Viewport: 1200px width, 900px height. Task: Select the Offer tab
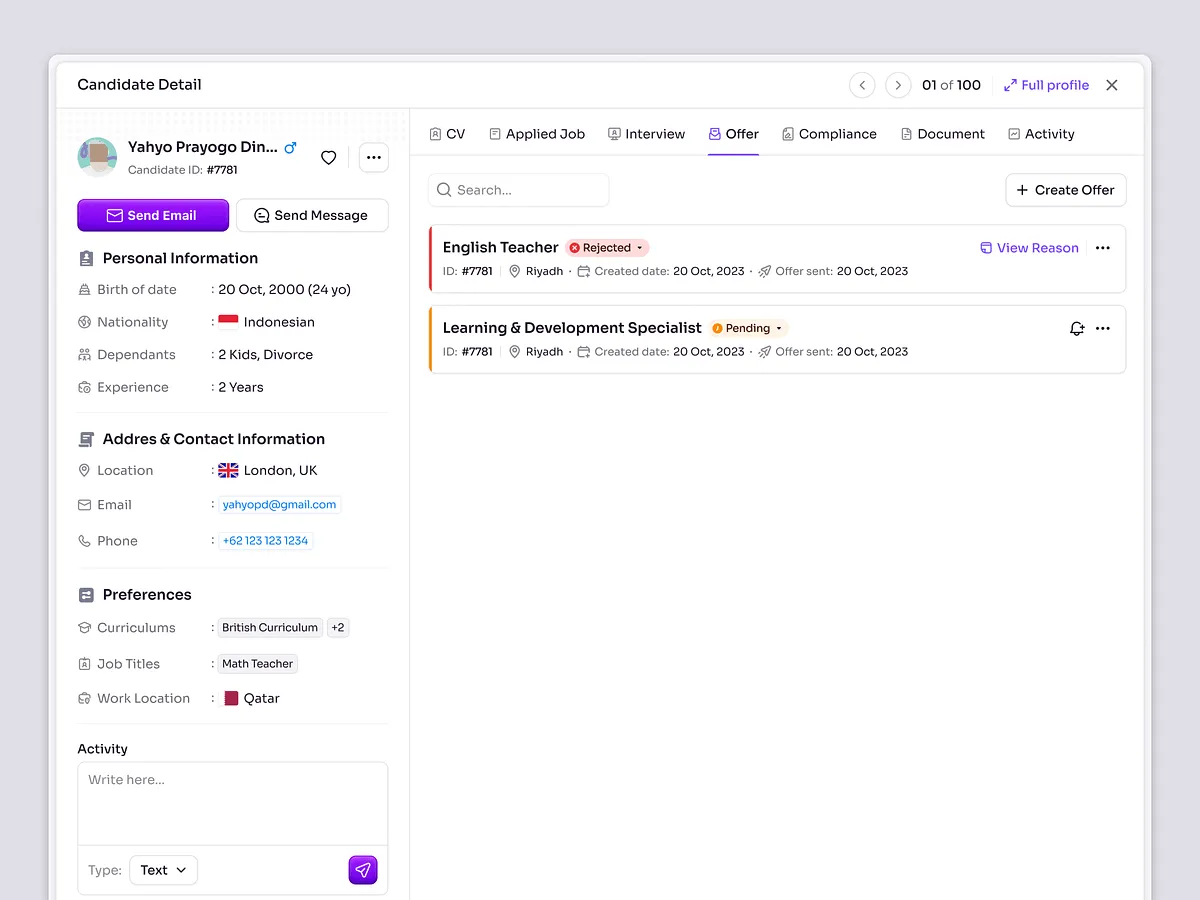click(734, 134)
